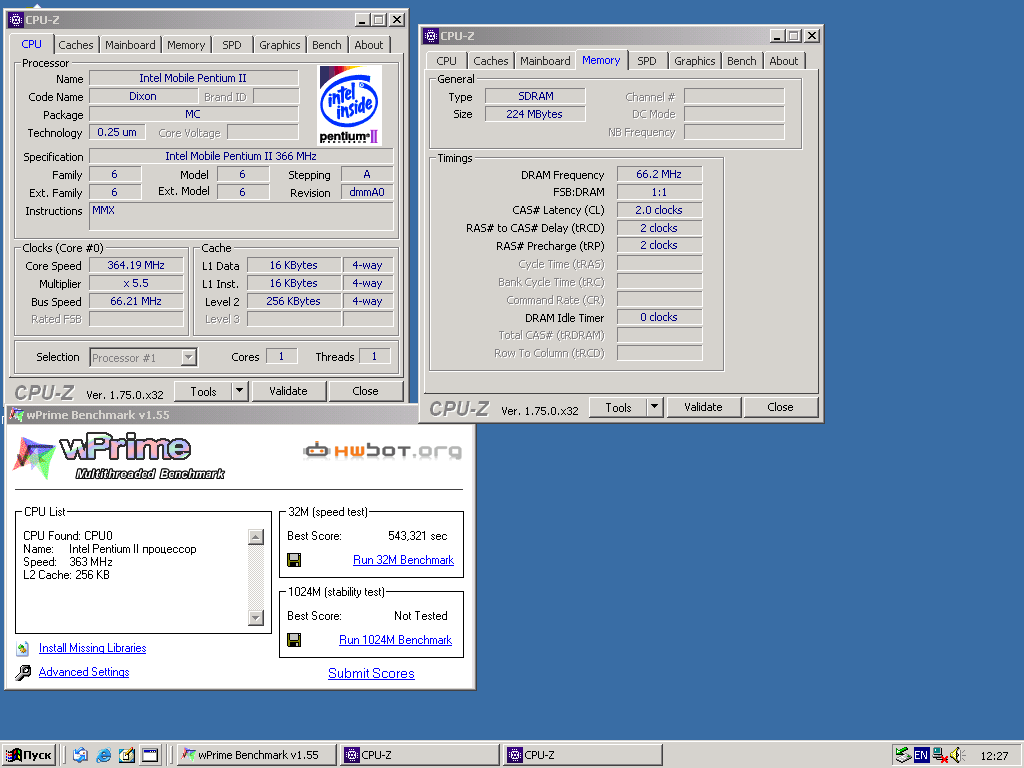The height and width of the screenshot is (768, 1024).
Task: Click the first CPU-Z taskbar button
Action: (x=421, y=755)
